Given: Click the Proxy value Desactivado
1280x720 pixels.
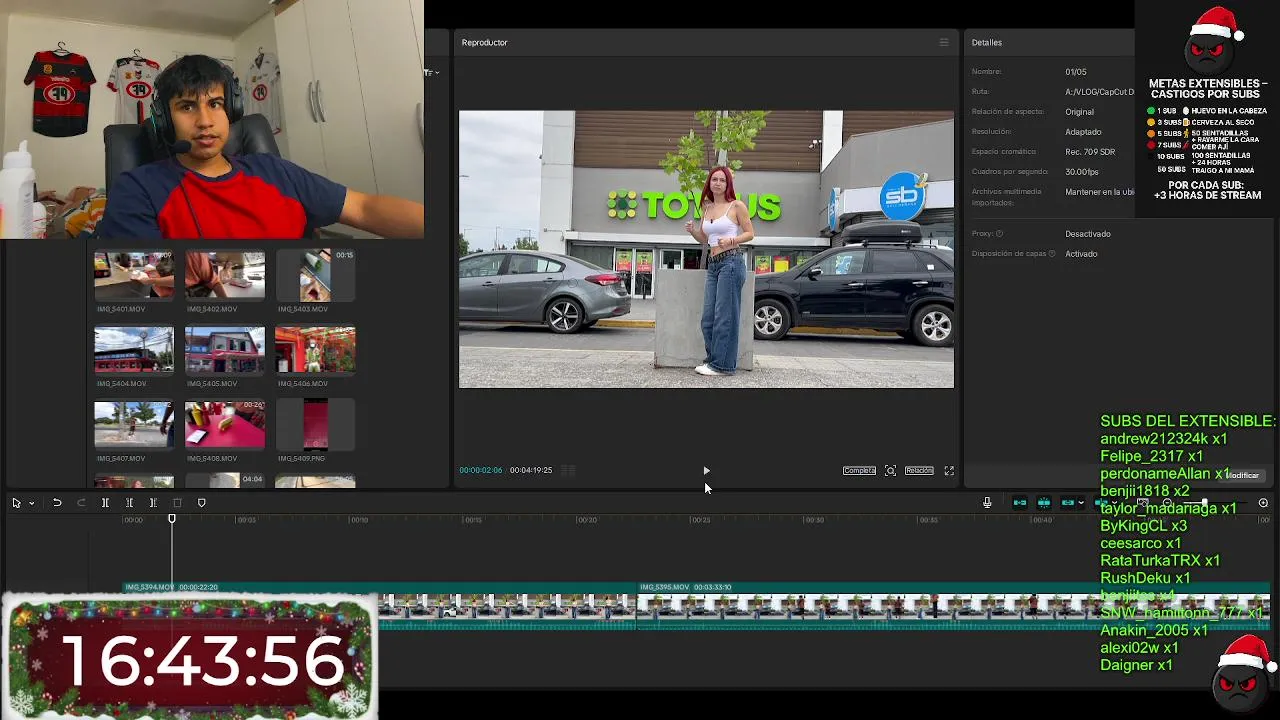Looking at the screenshot, I should (x=1088, y=234).
